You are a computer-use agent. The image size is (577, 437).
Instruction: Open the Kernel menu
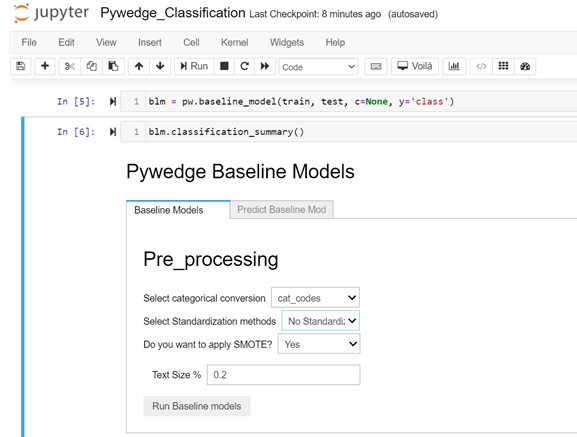click(x=234, y=43)
